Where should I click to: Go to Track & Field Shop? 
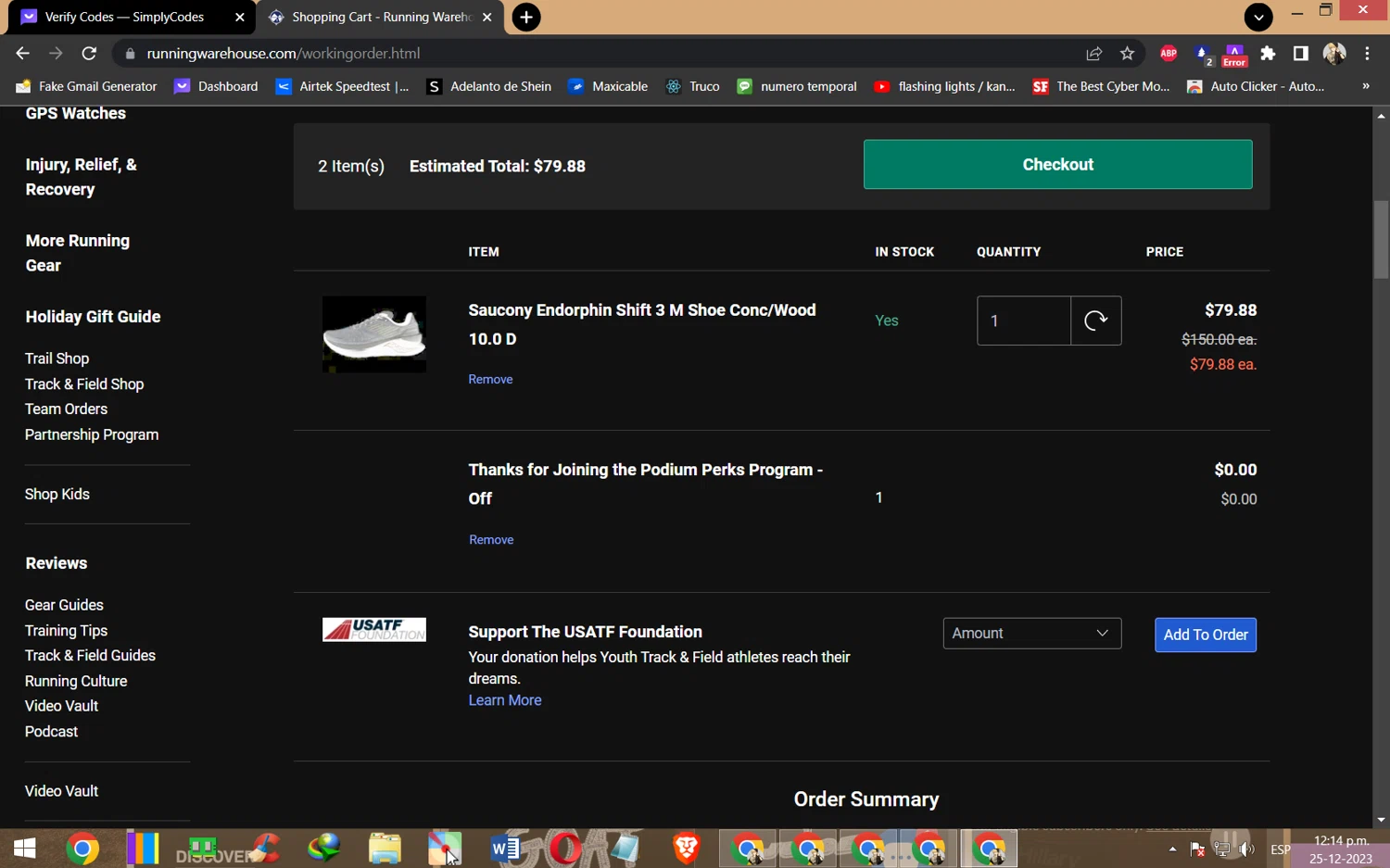[84, 384]
